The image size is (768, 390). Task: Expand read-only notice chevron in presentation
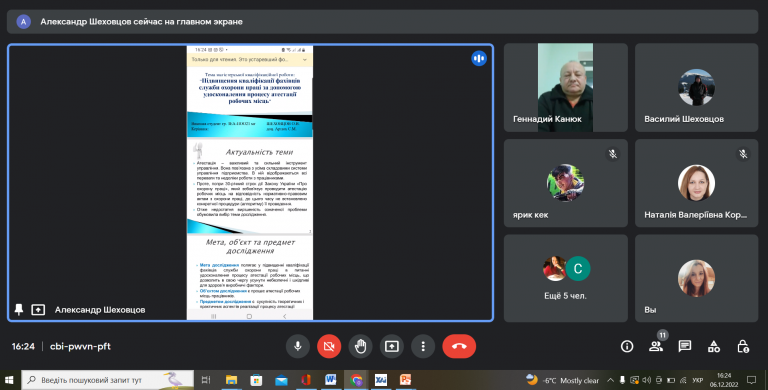[305, 59]
